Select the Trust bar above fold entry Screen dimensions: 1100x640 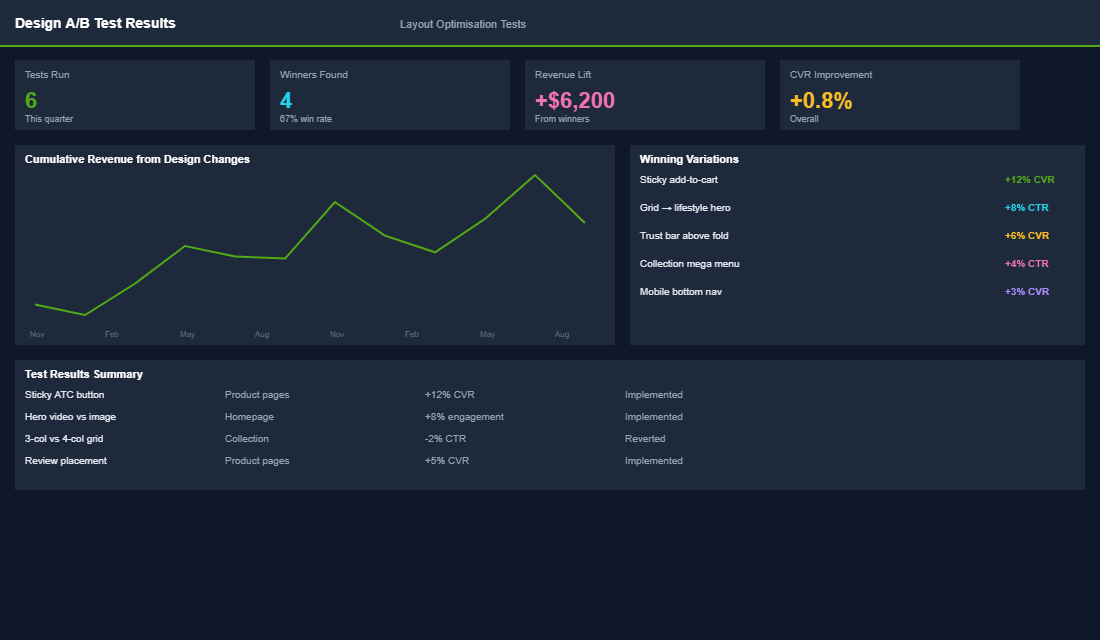684,235
